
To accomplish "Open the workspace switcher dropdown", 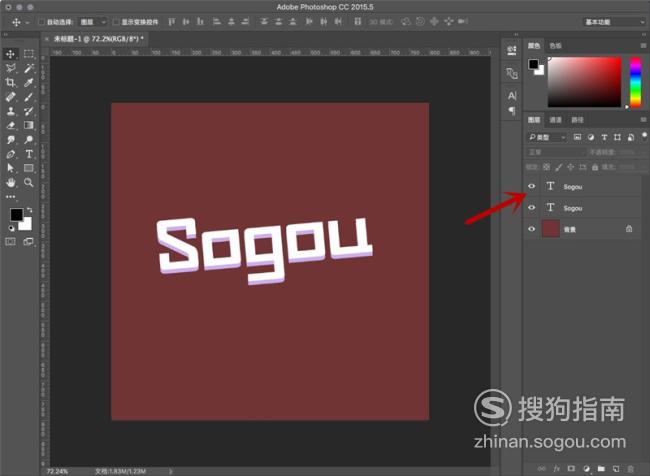I will click(614, 22).
